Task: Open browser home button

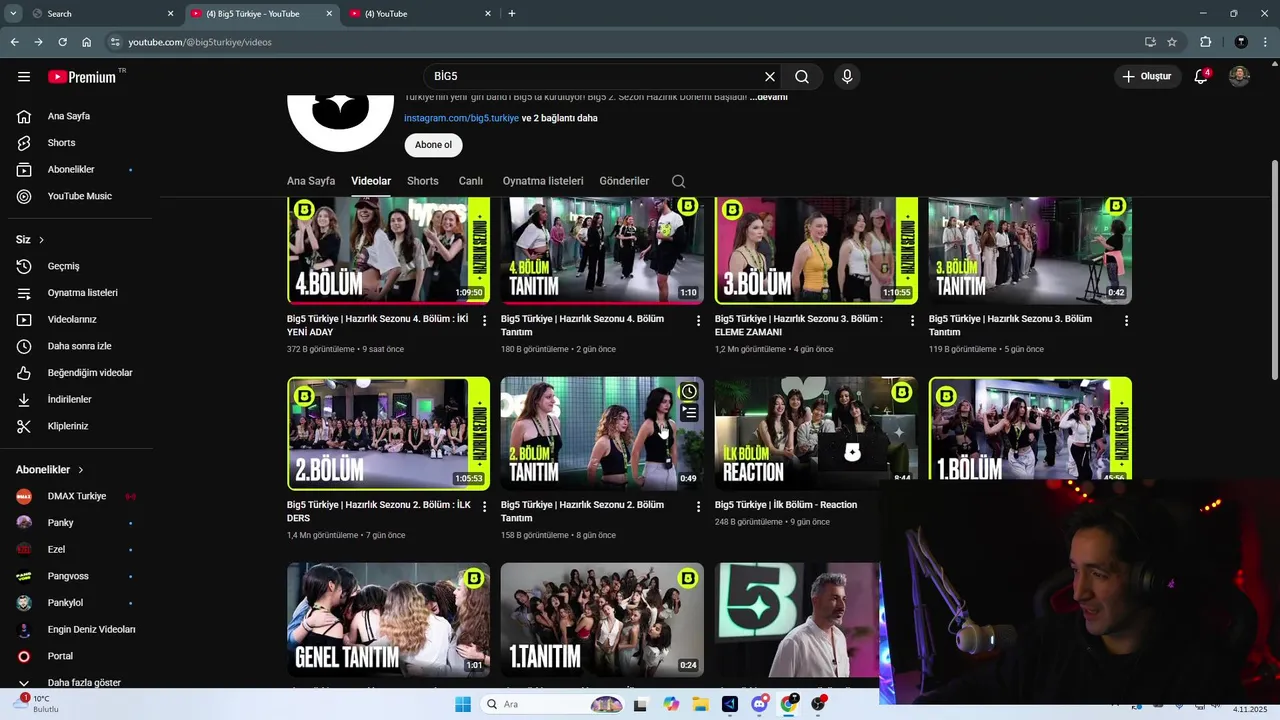Action: 87,42
